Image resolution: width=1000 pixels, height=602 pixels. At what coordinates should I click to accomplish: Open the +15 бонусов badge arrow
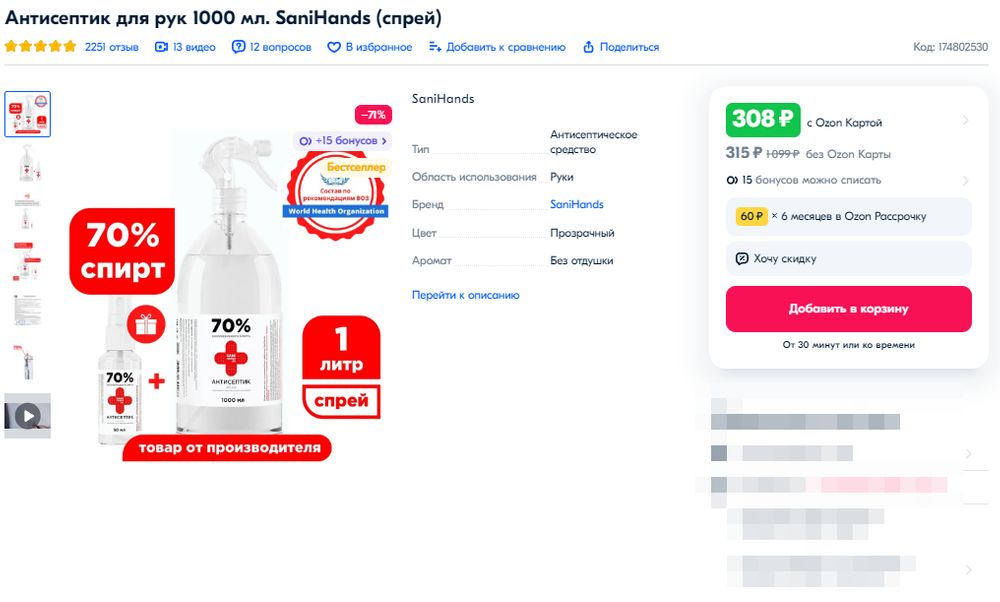384,141
